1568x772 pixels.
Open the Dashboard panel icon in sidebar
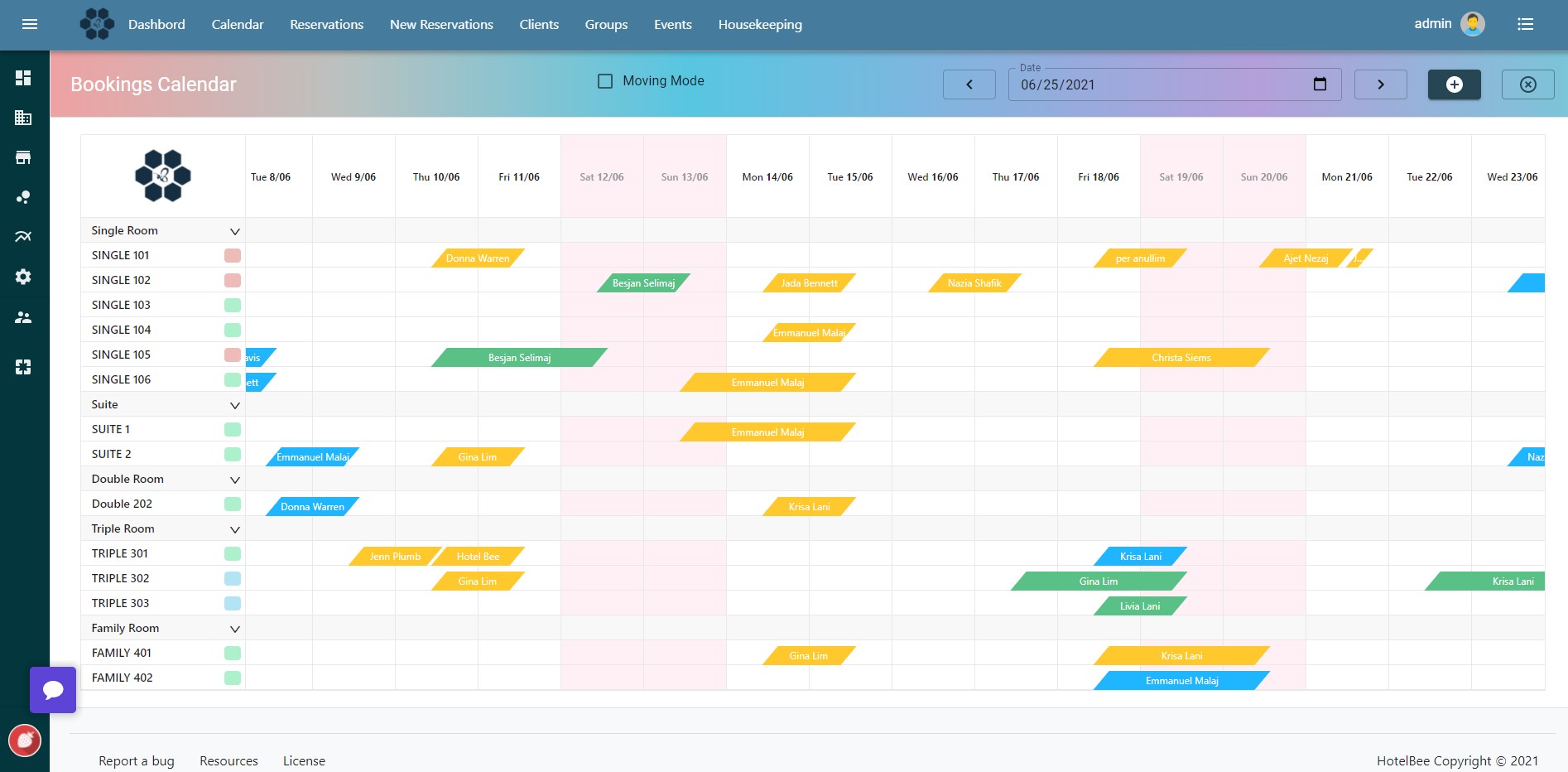click(22, 77)
